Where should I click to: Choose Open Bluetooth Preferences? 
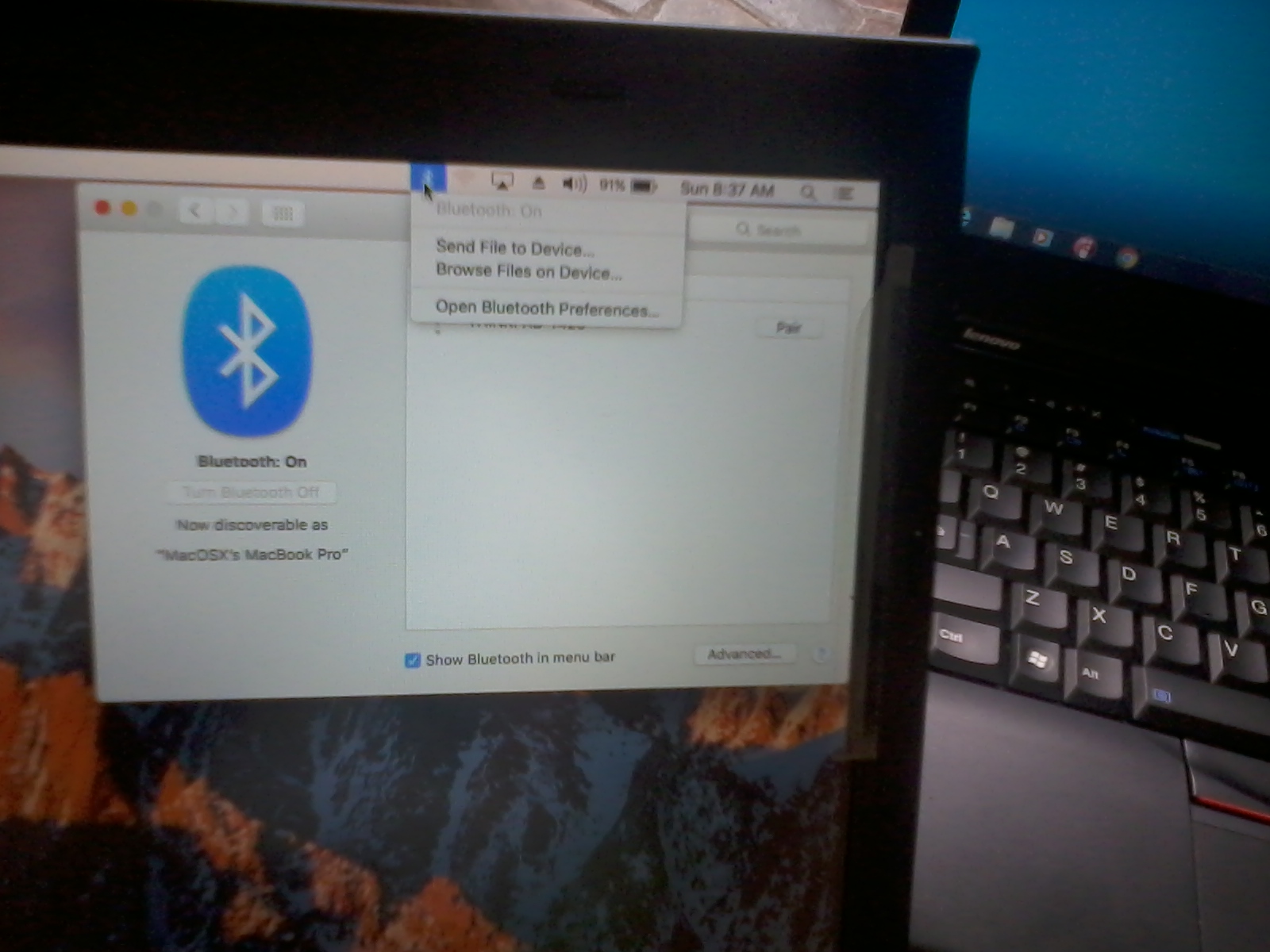(x=546, y=309)
